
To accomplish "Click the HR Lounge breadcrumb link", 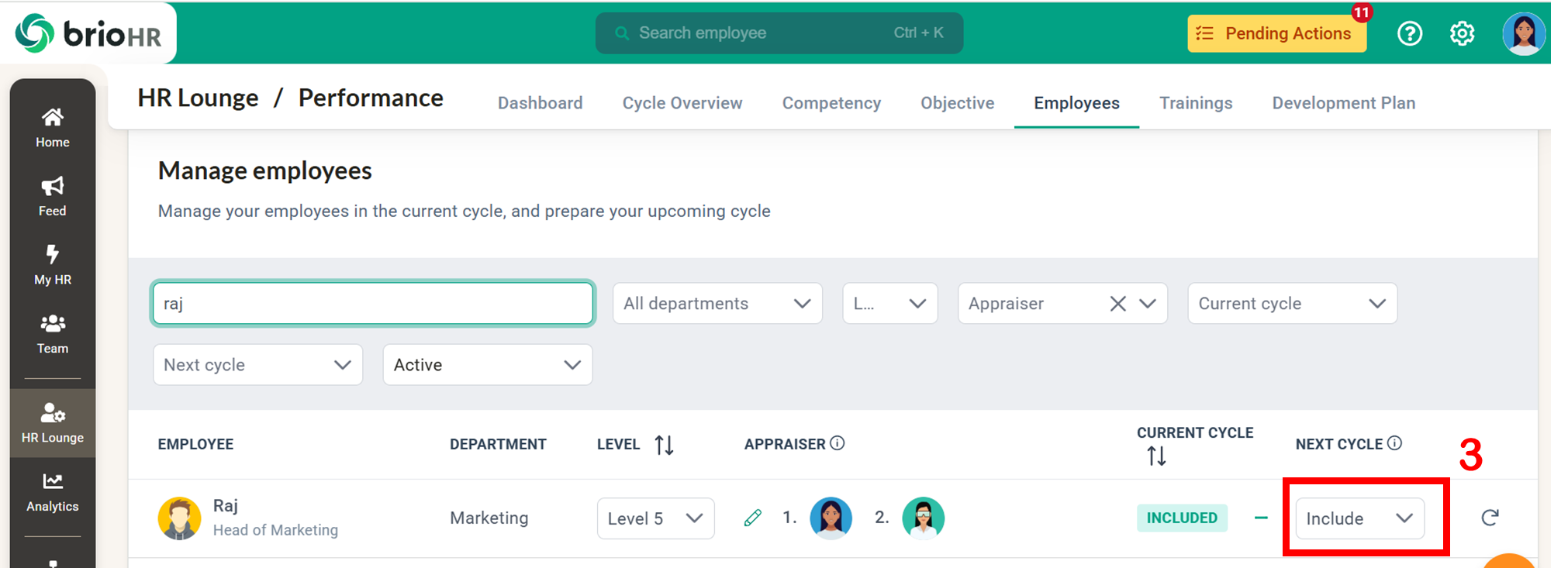I will (x=198, y=98).
